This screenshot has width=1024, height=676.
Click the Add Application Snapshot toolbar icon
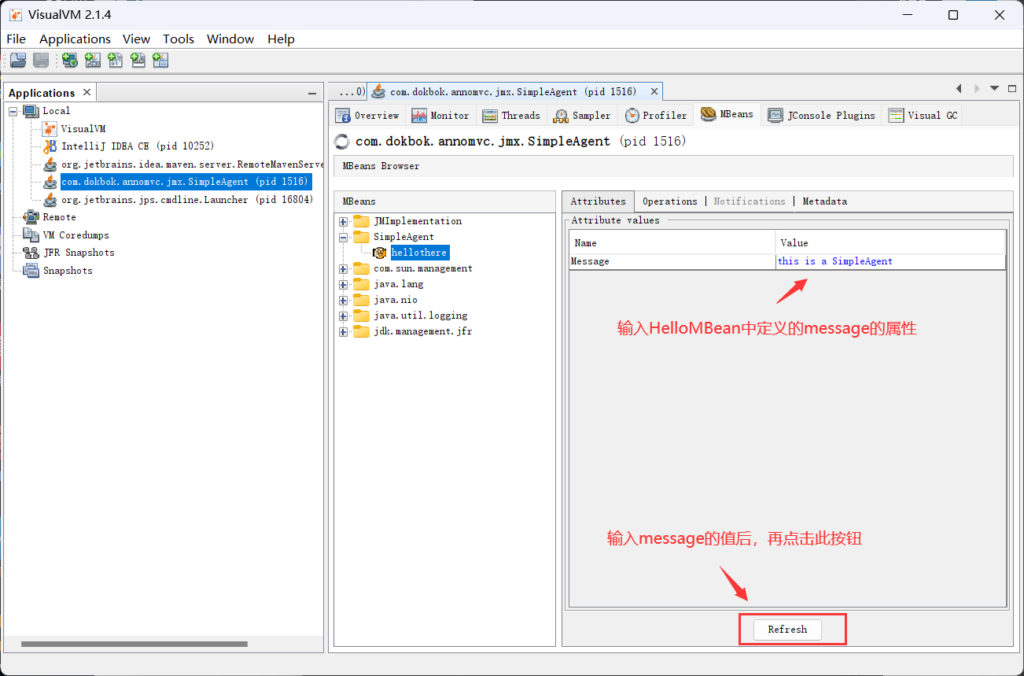[160, 61]
